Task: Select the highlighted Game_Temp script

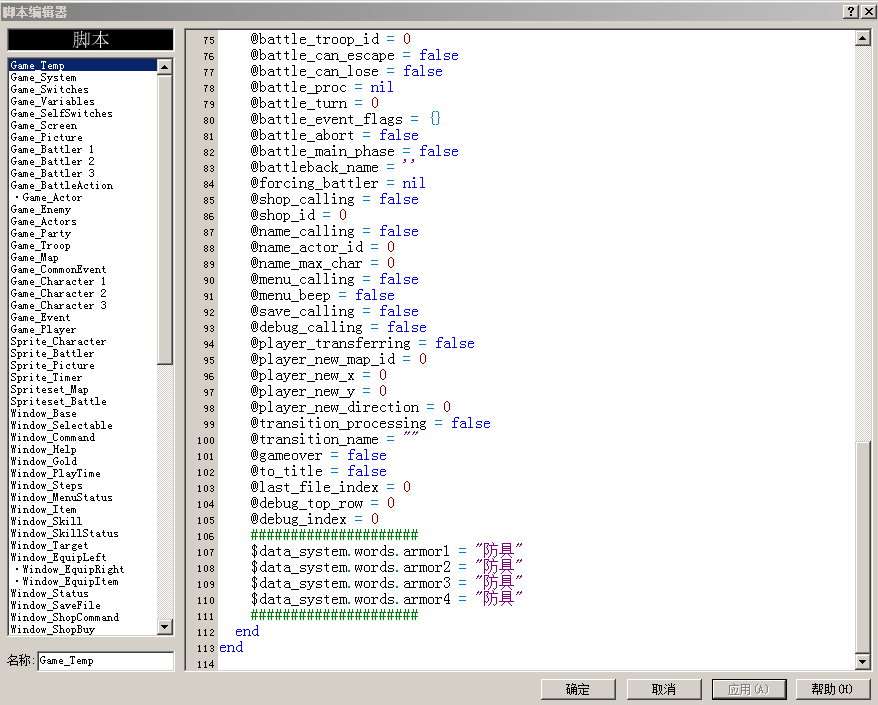Action: [x=83, y=66]
